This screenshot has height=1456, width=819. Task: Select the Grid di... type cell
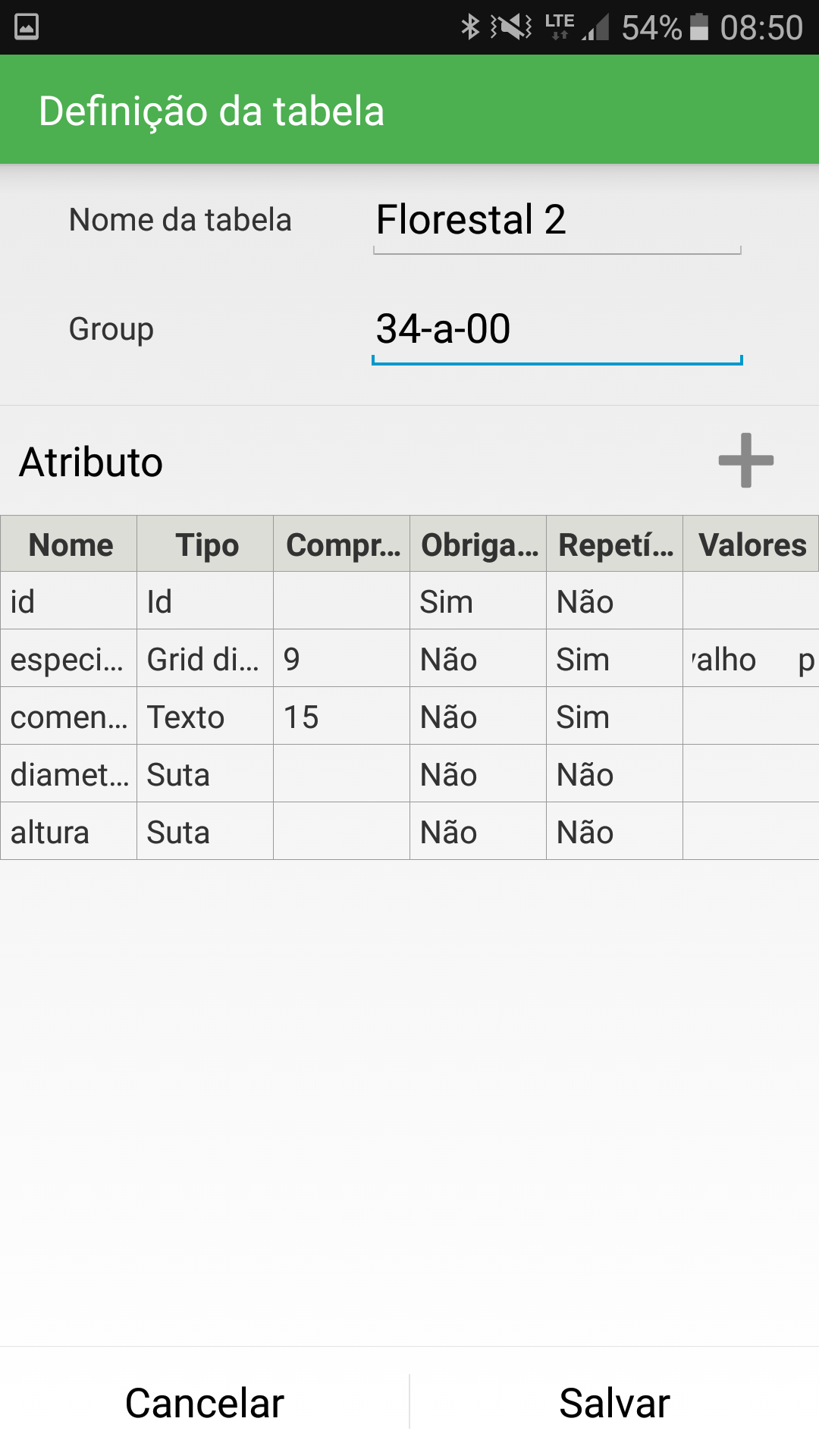coord(205,659)
